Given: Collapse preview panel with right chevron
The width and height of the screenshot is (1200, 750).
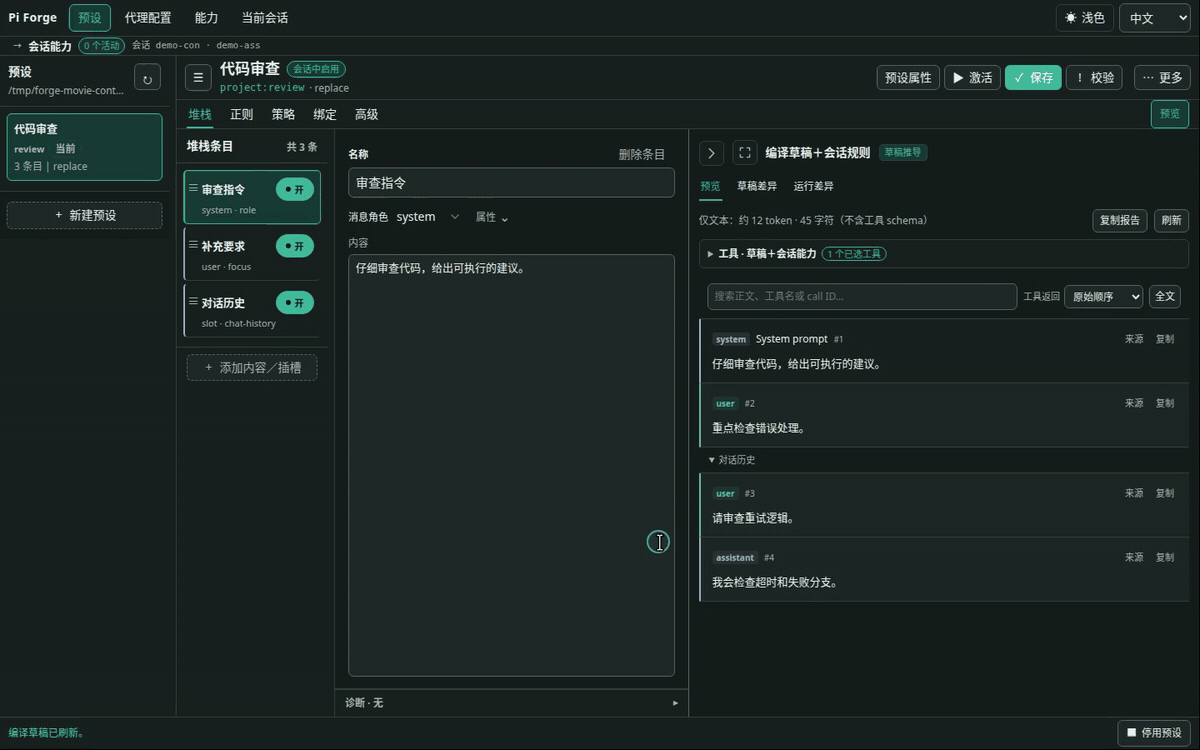Looking at the screenshot, I should pyautogui.click(x=711, y=153).
